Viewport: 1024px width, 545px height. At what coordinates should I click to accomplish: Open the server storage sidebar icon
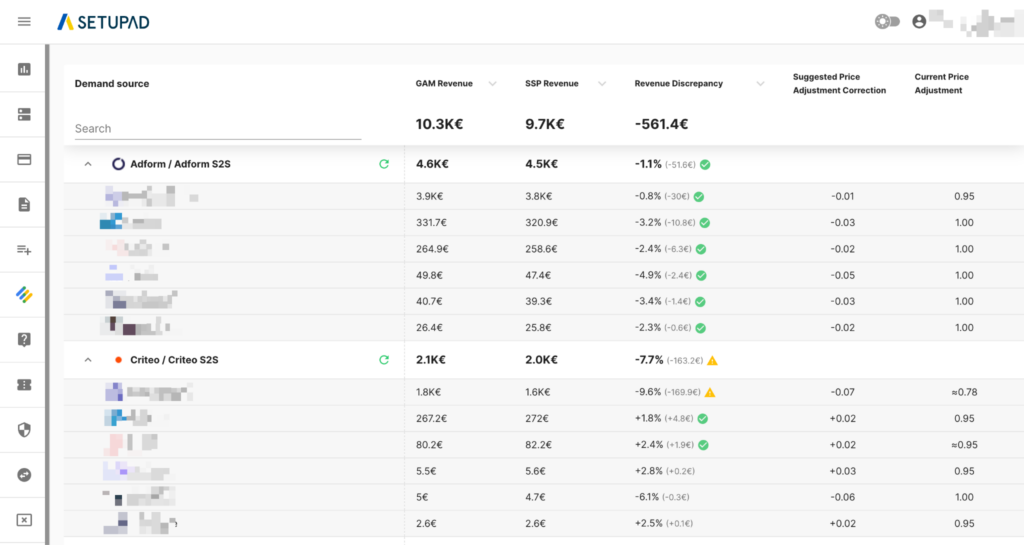[x=24, y=114]
